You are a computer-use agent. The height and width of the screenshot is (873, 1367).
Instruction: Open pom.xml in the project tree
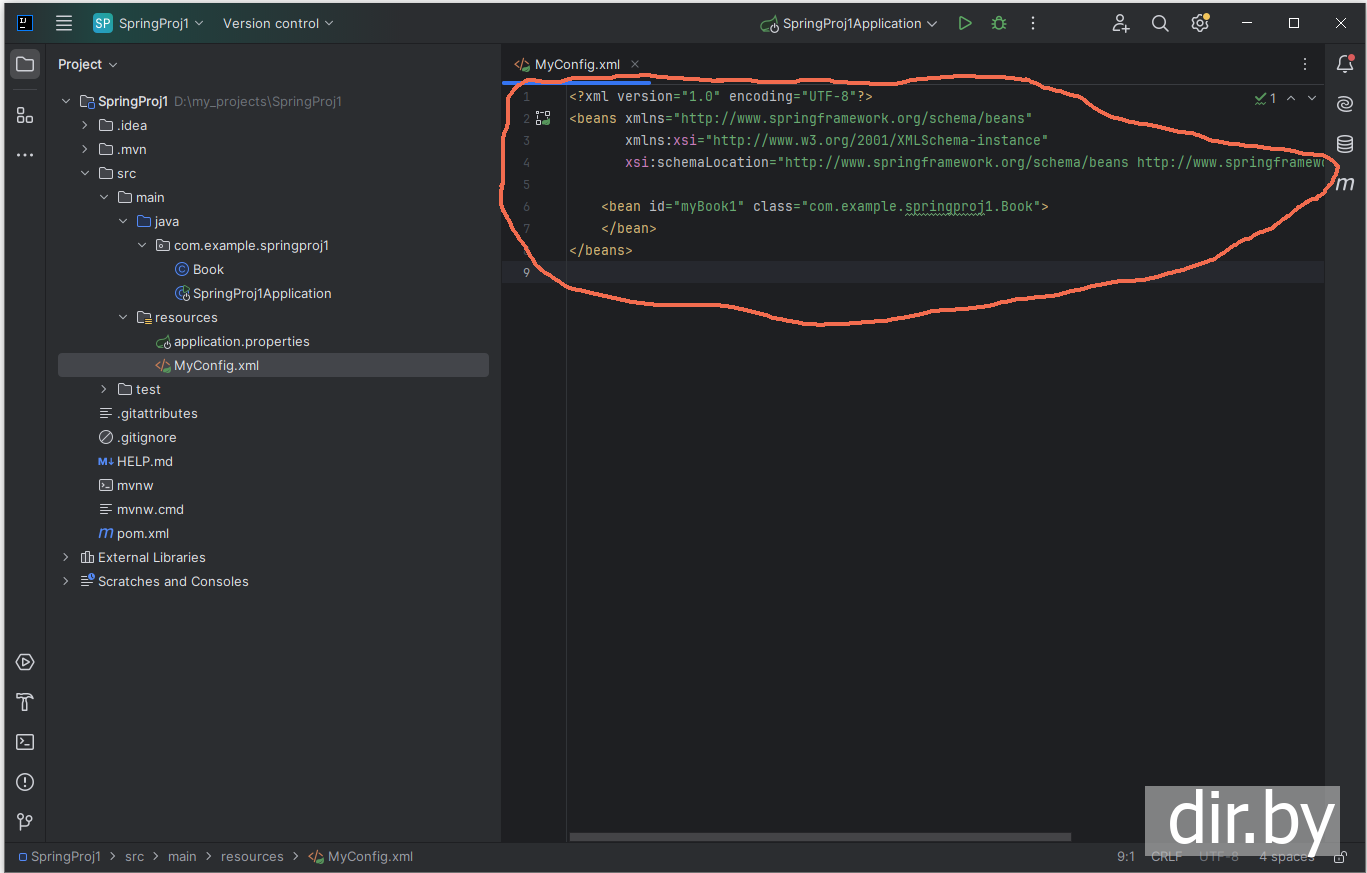142,533
